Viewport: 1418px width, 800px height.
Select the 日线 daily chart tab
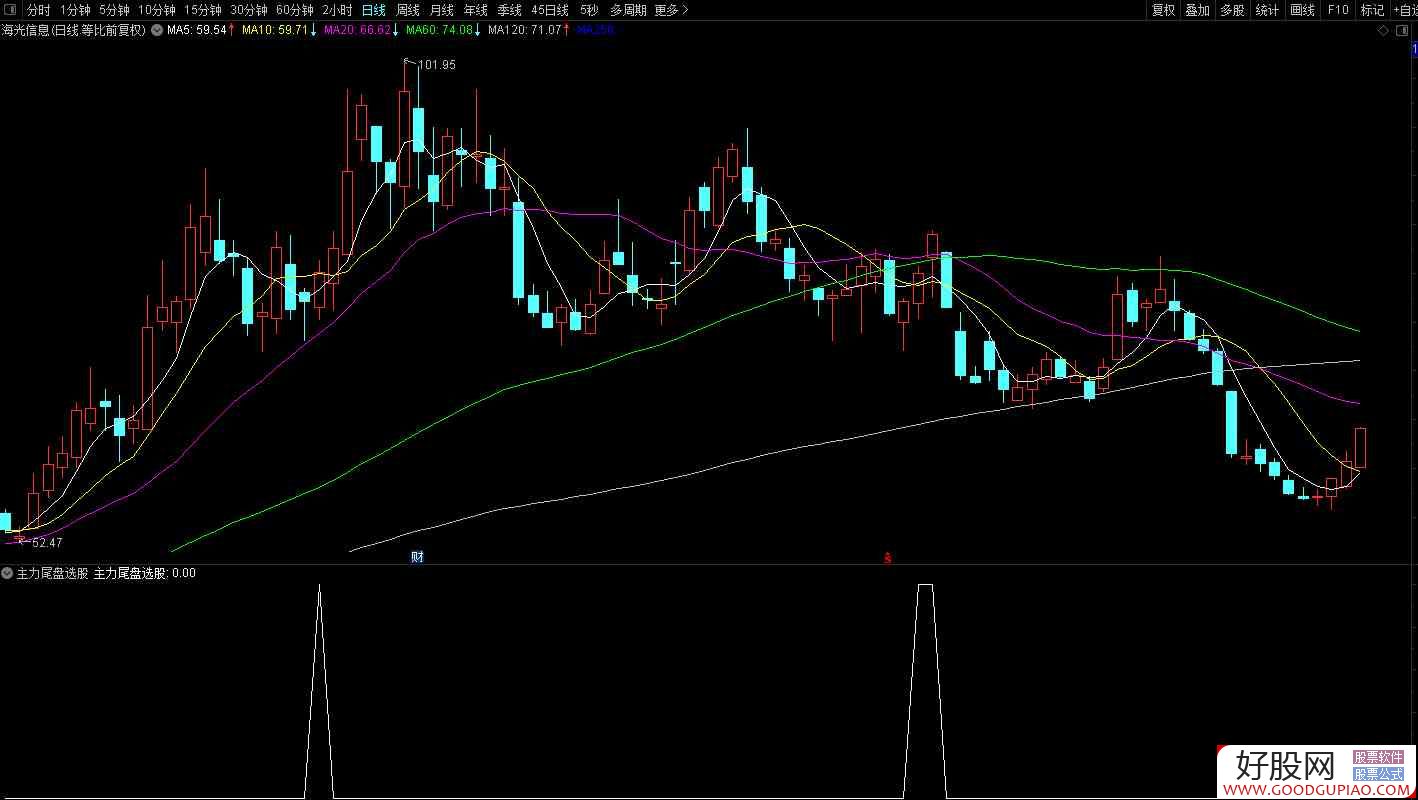(x=374, y=10)
